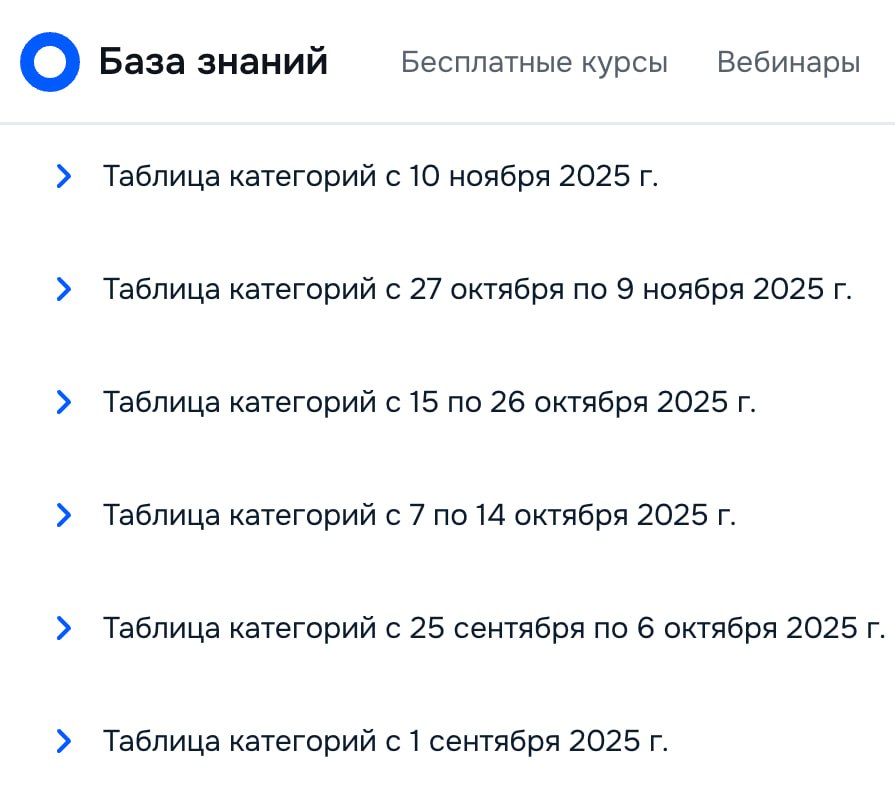The height and width of the screenshot is (811, 895).
Task: Show the oldest category table via its chevron
Action: (x=64, y=742)
